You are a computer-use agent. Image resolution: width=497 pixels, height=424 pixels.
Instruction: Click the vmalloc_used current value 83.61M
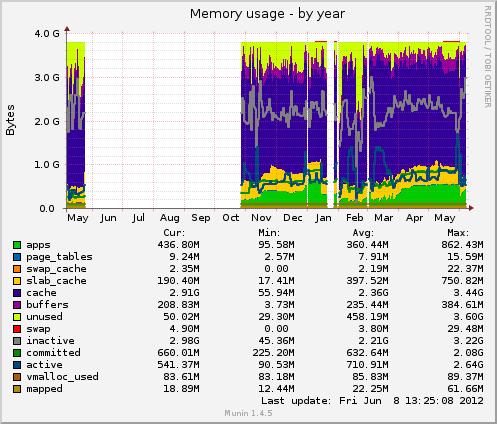click(x=182, y=377)
